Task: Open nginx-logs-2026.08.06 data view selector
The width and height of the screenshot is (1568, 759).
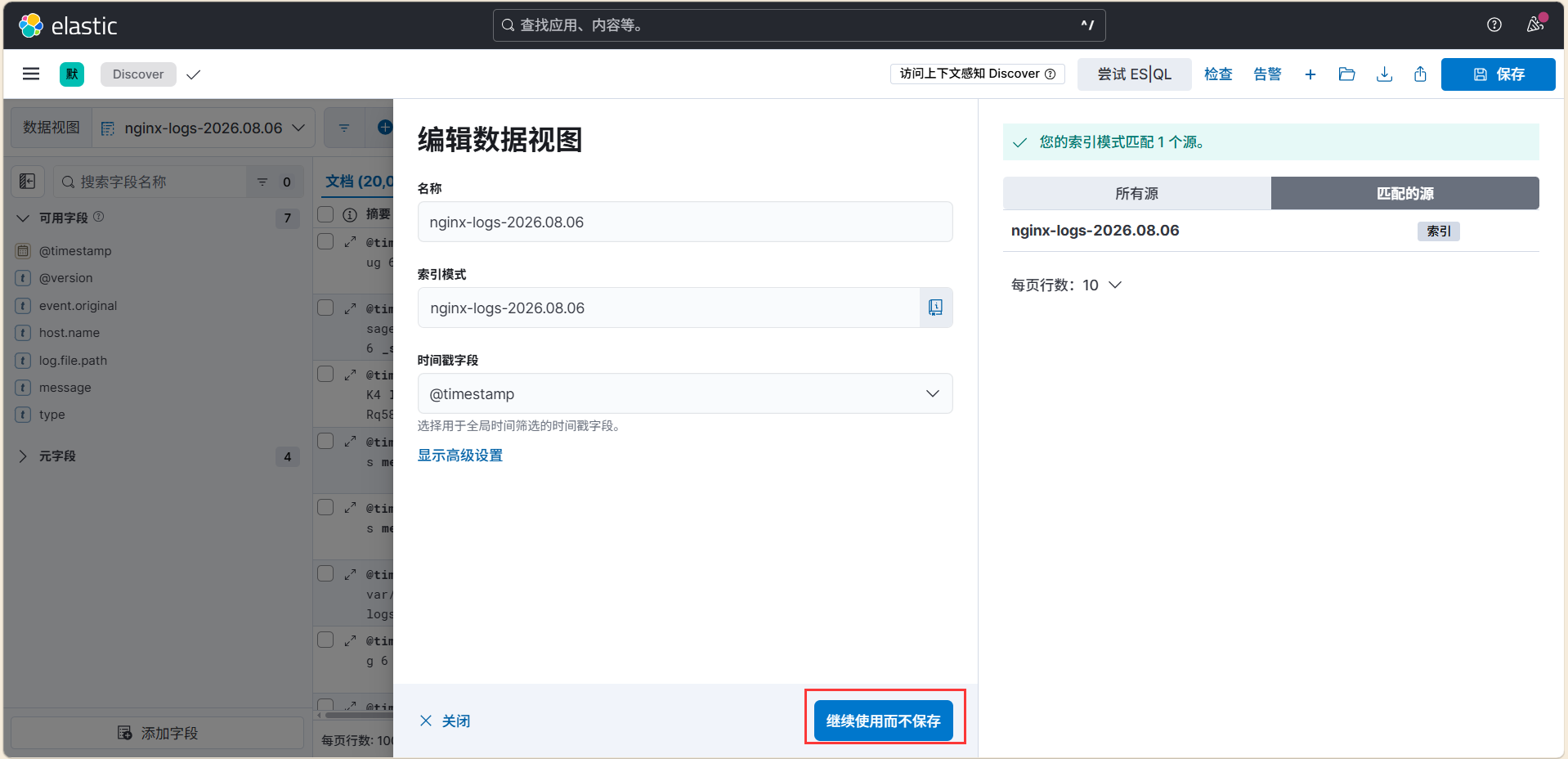Action: click(203, 128)
